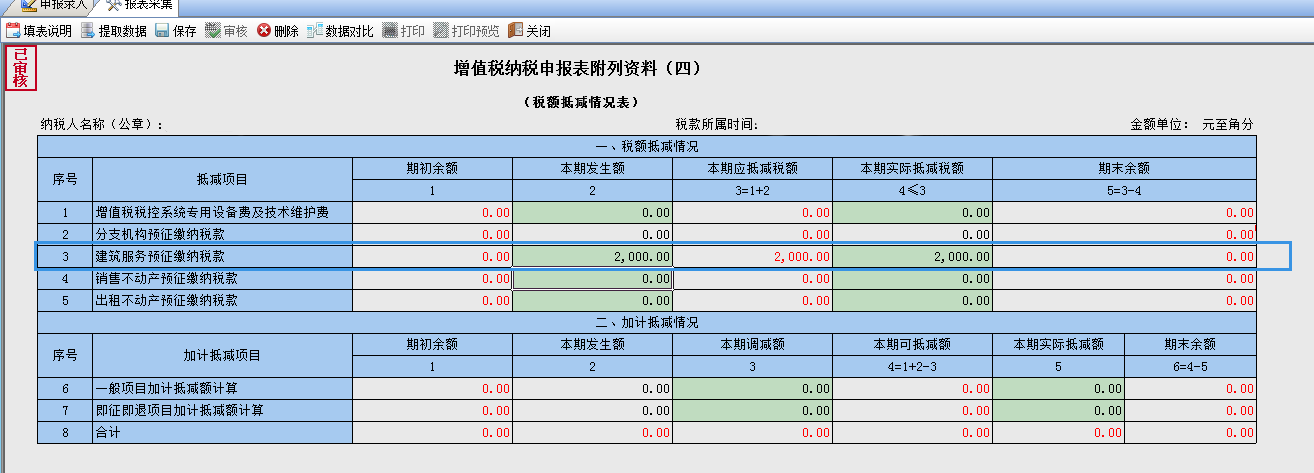Click the title 增值税纳税申报表附列资料（四）
The width and height of the screenshot is (1314, 473).
578,68
